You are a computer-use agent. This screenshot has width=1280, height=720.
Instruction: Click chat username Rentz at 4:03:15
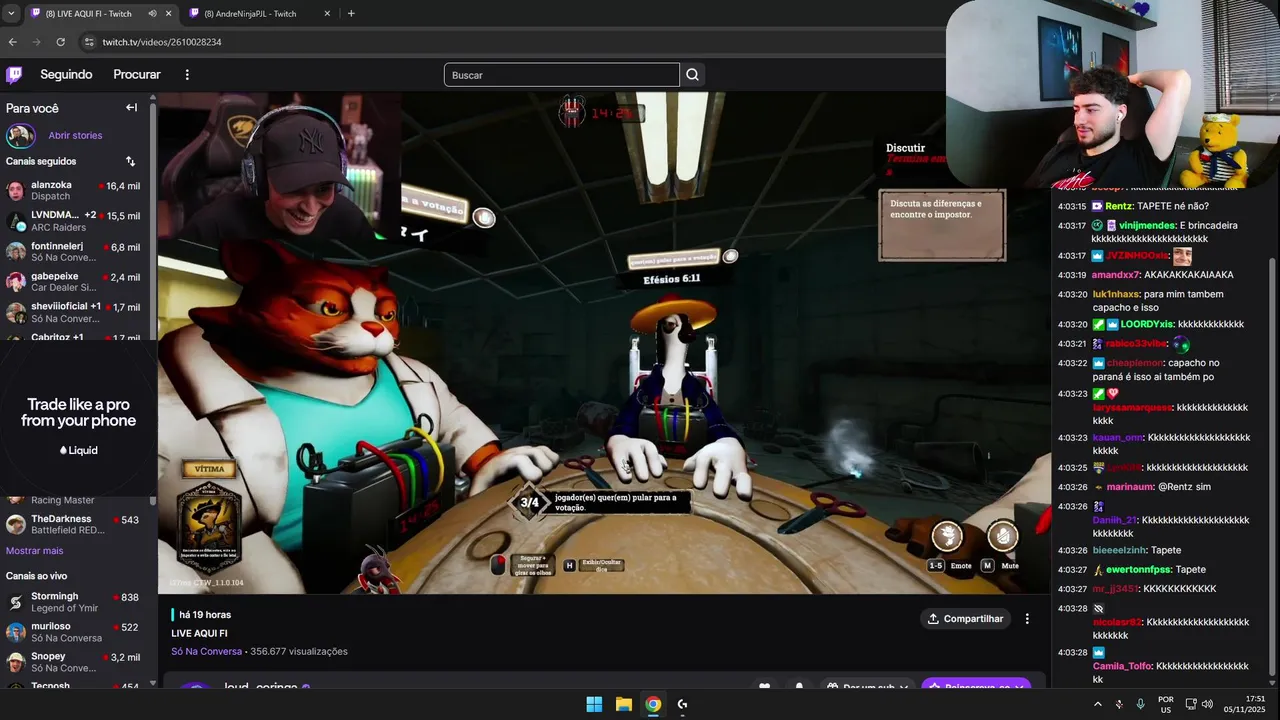pos(1119,206)
